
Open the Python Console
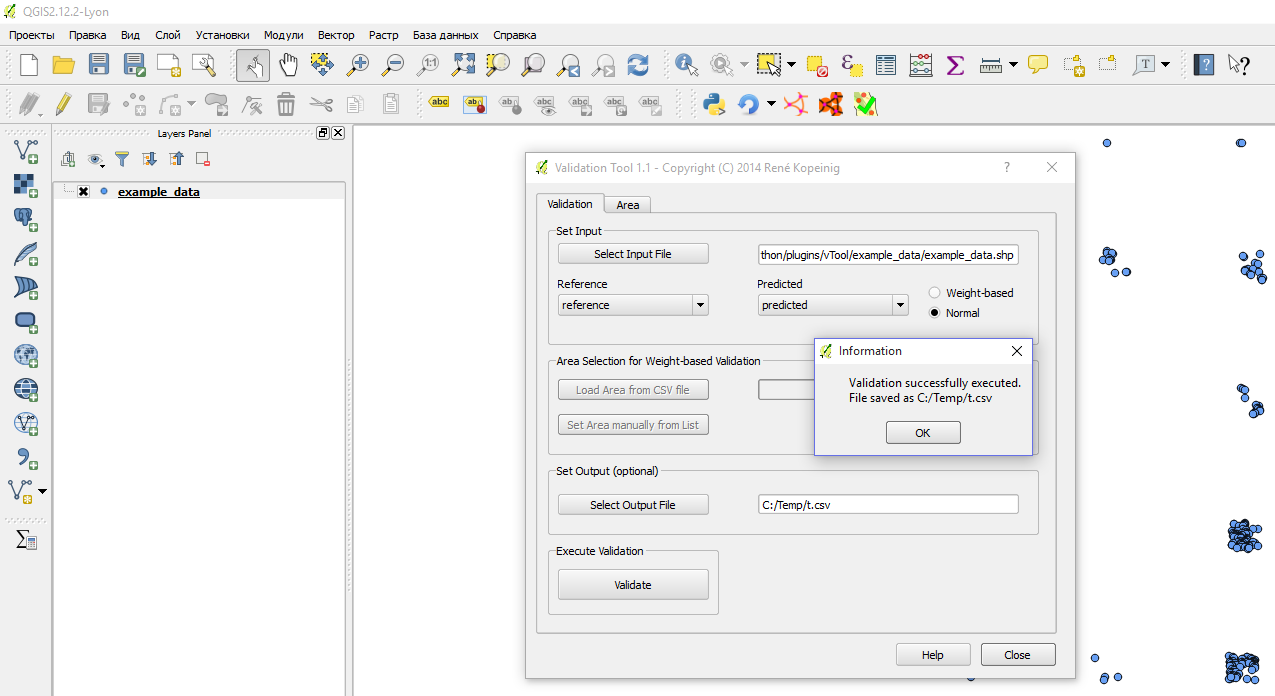coord(716,103)
